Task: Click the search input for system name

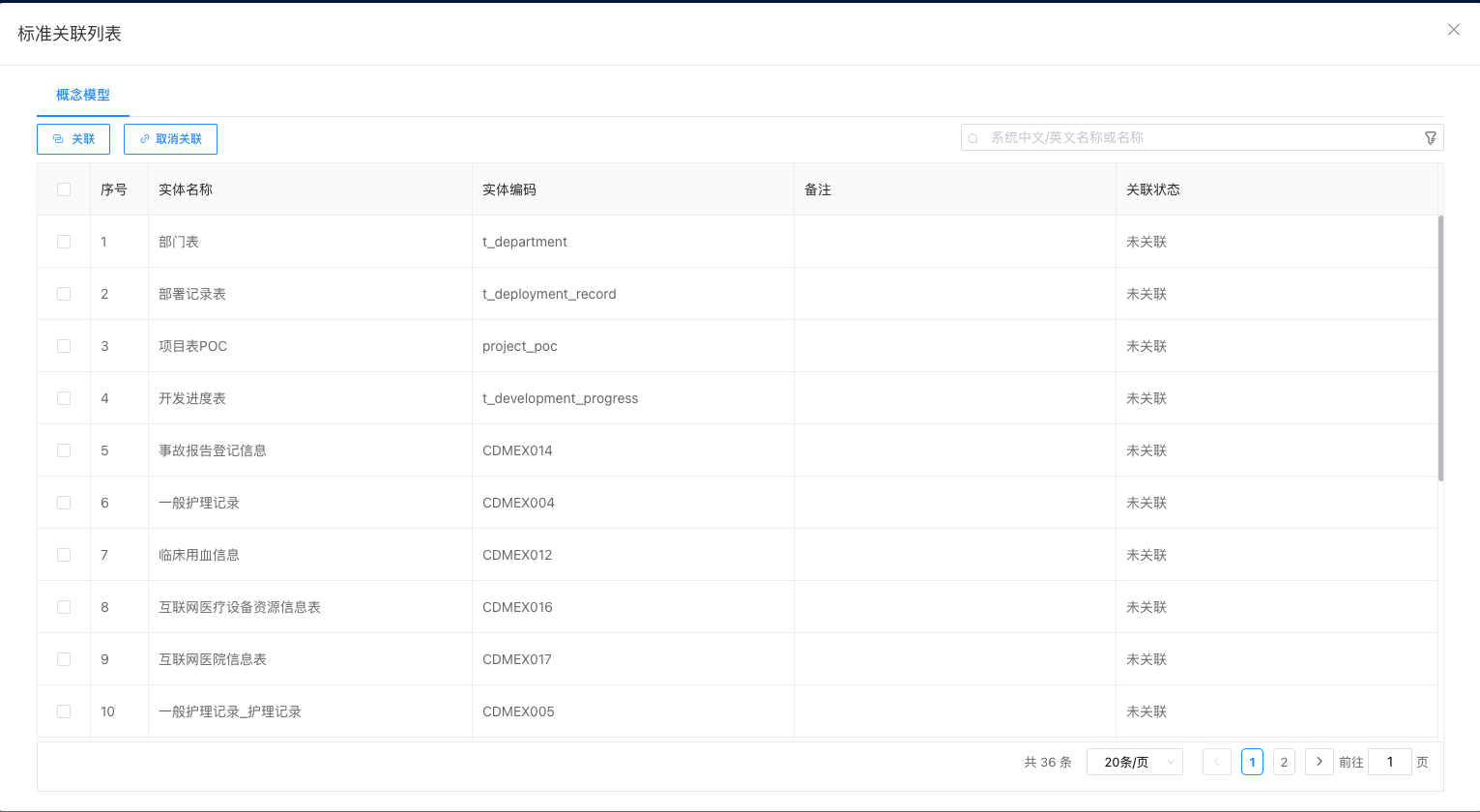Action: point(1199,138)
